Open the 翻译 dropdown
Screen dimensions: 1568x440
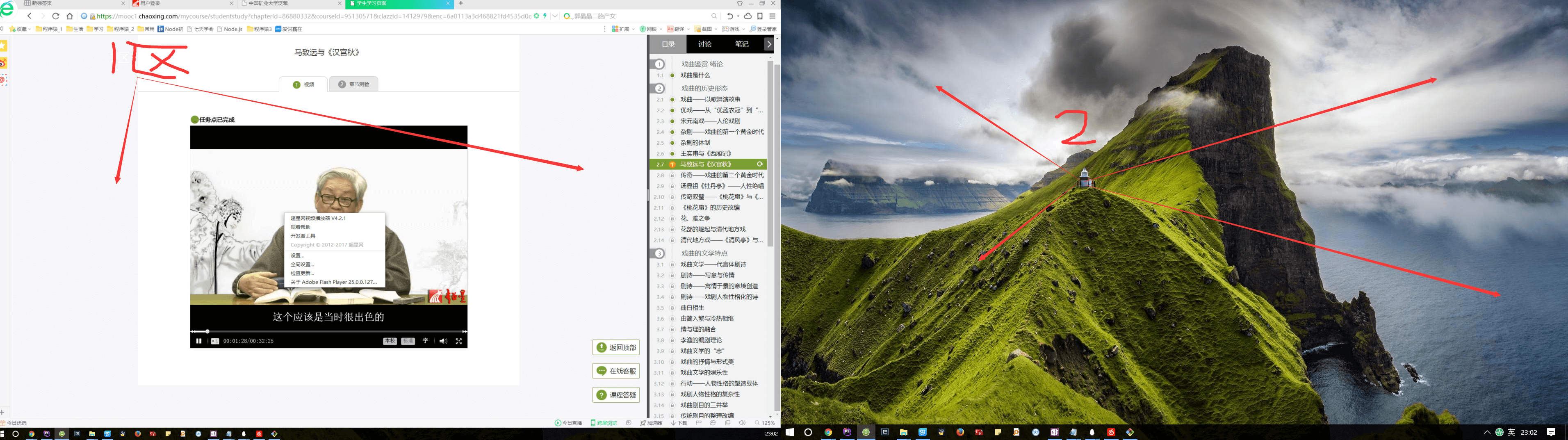tap(679, 29)
